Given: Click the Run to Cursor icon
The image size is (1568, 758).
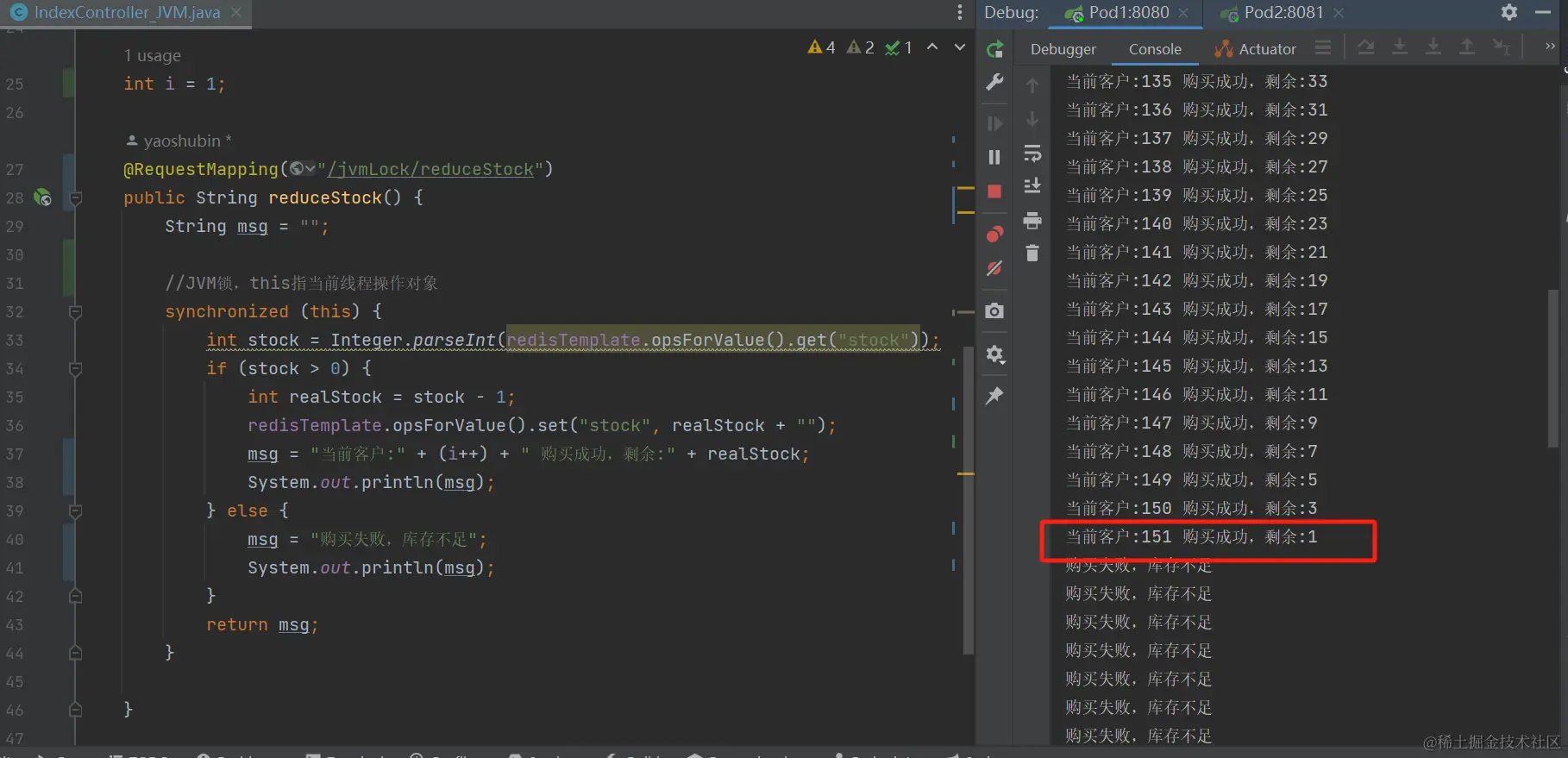Looking at the screenshot, I should pyautogui.click(x=1501, y=47).
